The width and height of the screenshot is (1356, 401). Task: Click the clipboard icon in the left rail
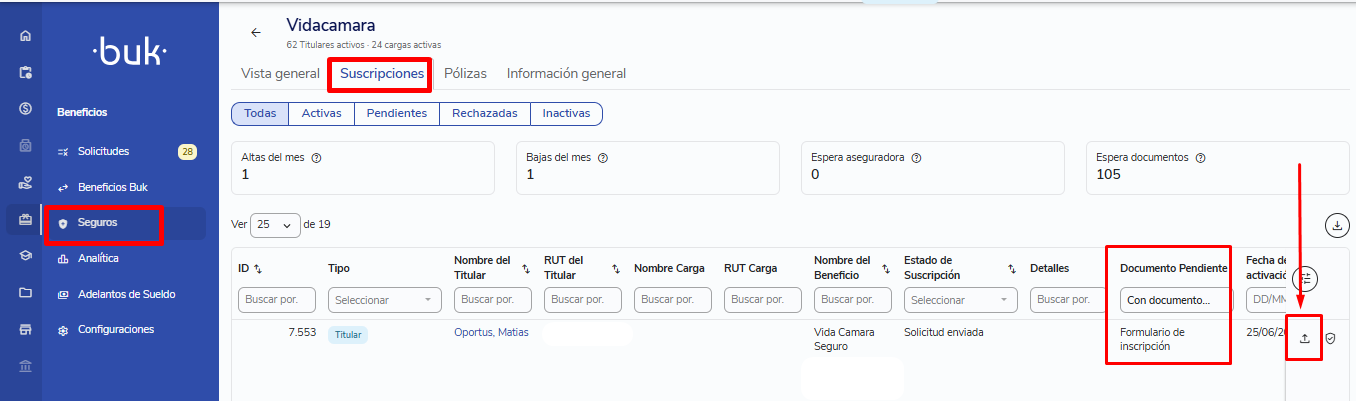pos(25,72)
